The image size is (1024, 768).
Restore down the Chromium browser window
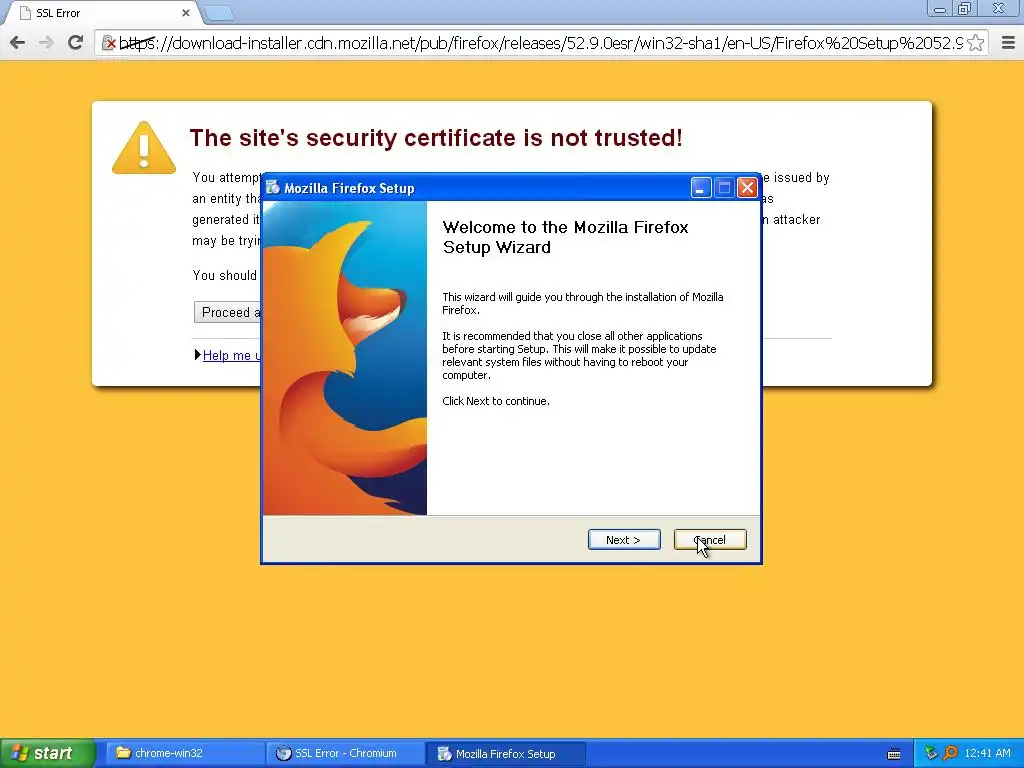(965, 9)
